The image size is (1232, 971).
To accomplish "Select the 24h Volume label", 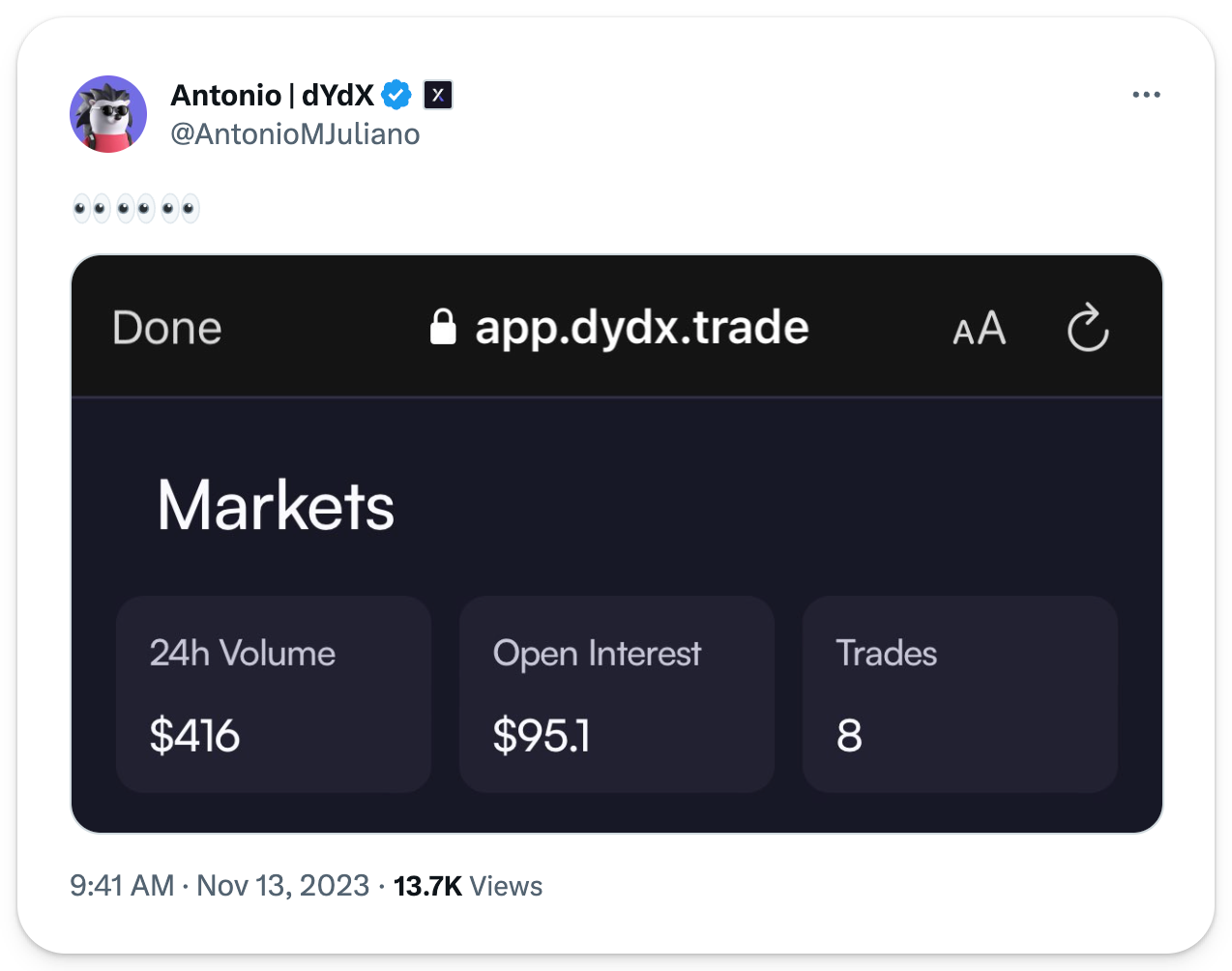I will pos(243,654).
